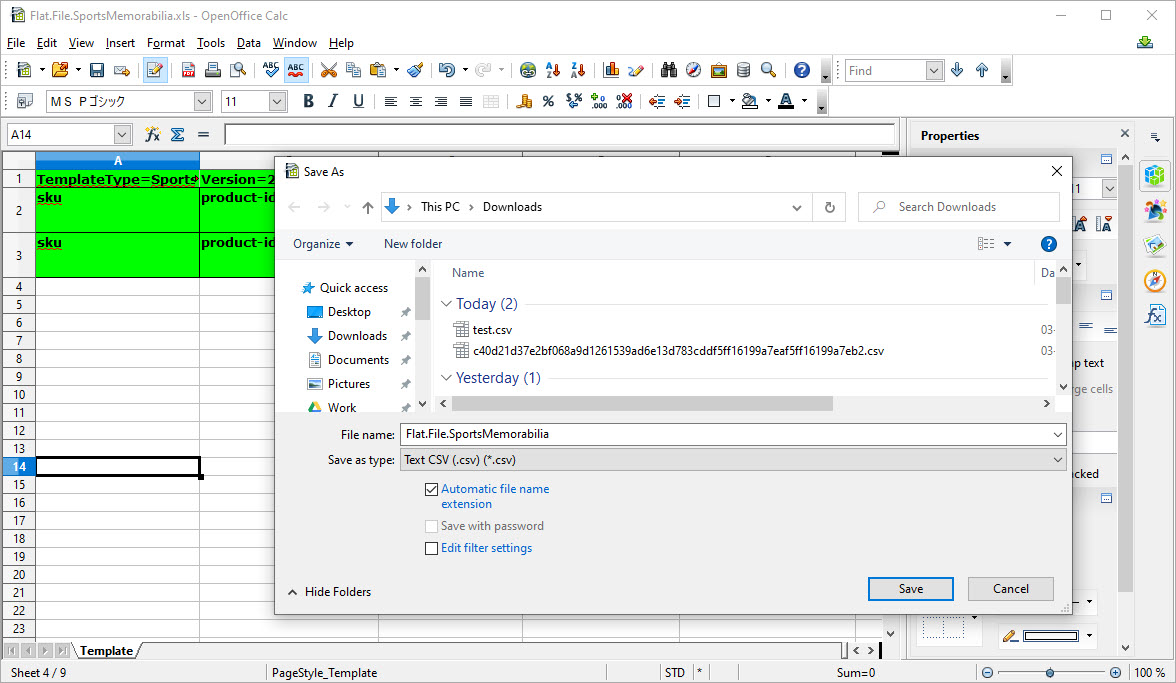Apply Percent number format icon
The height and width of the screenshot is (683, 1176).
[548, 101]
